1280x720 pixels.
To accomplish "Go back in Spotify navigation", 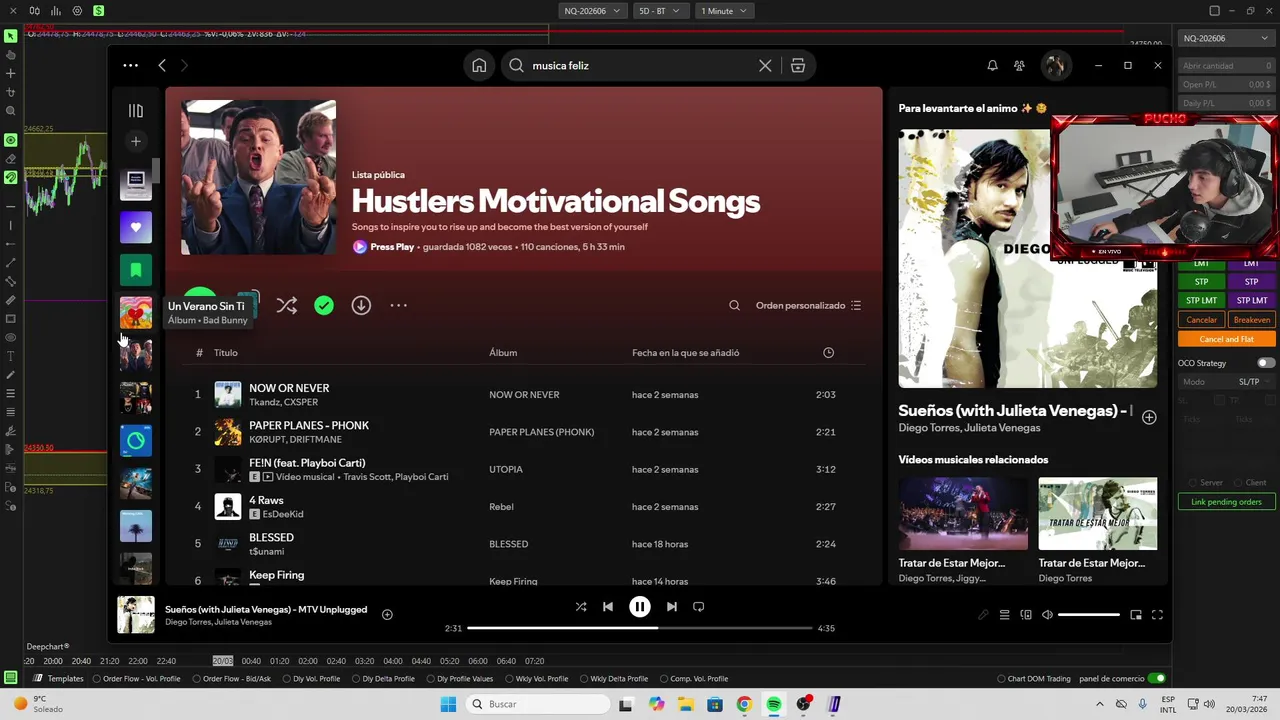I will 162,65.
